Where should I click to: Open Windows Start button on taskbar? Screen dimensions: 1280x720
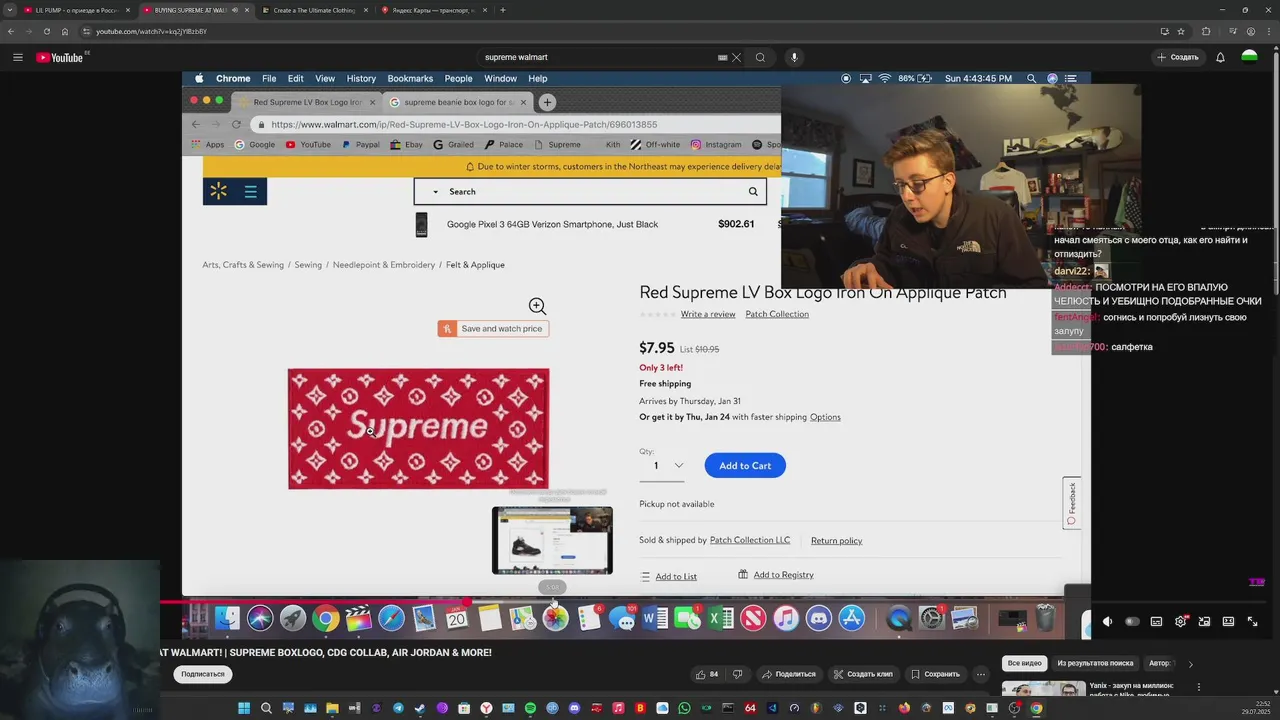[243, 708]
